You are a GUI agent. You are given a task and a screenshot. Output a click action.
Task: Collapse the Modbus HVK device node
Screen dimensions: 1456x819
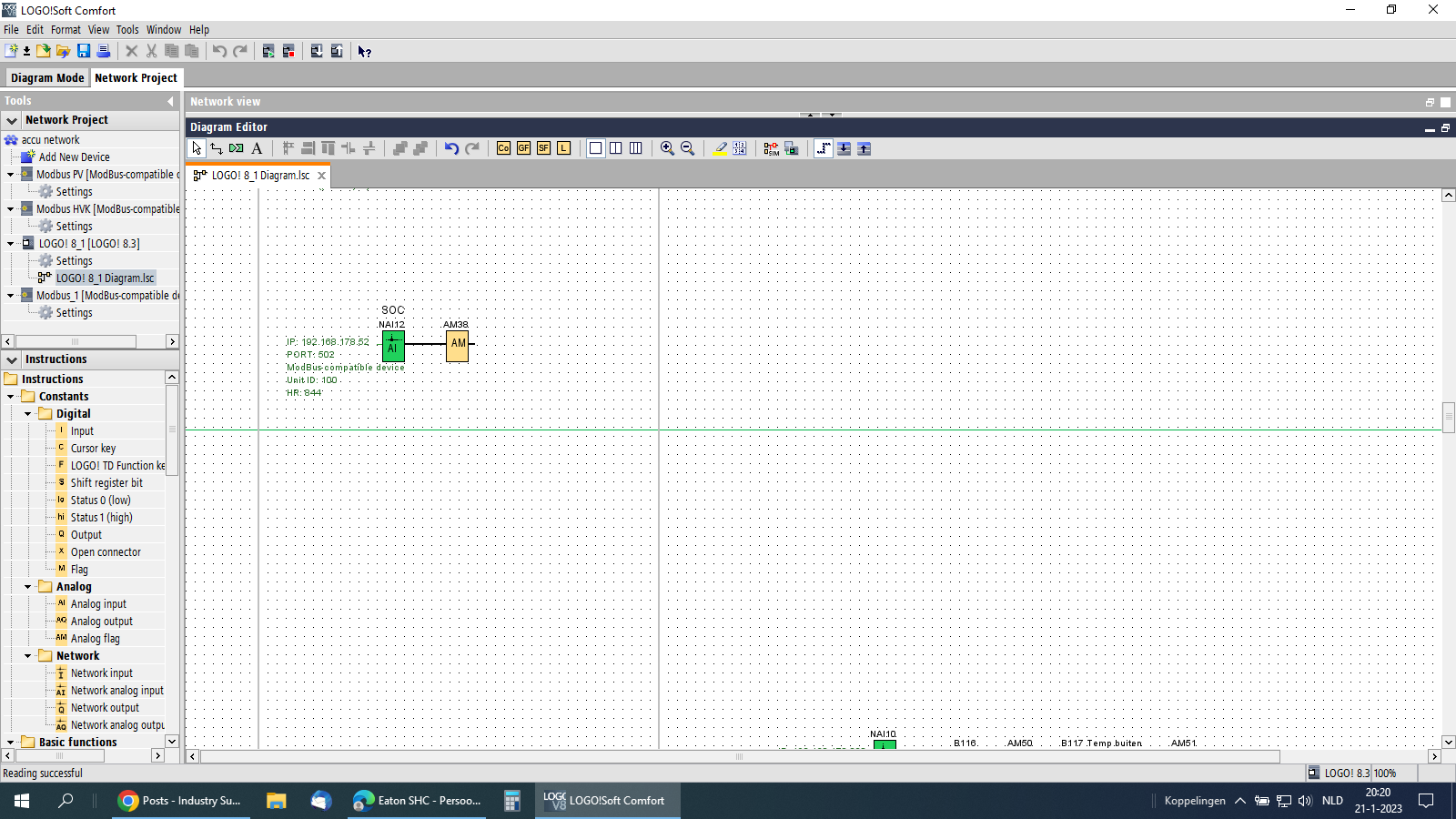coord(11,209)
